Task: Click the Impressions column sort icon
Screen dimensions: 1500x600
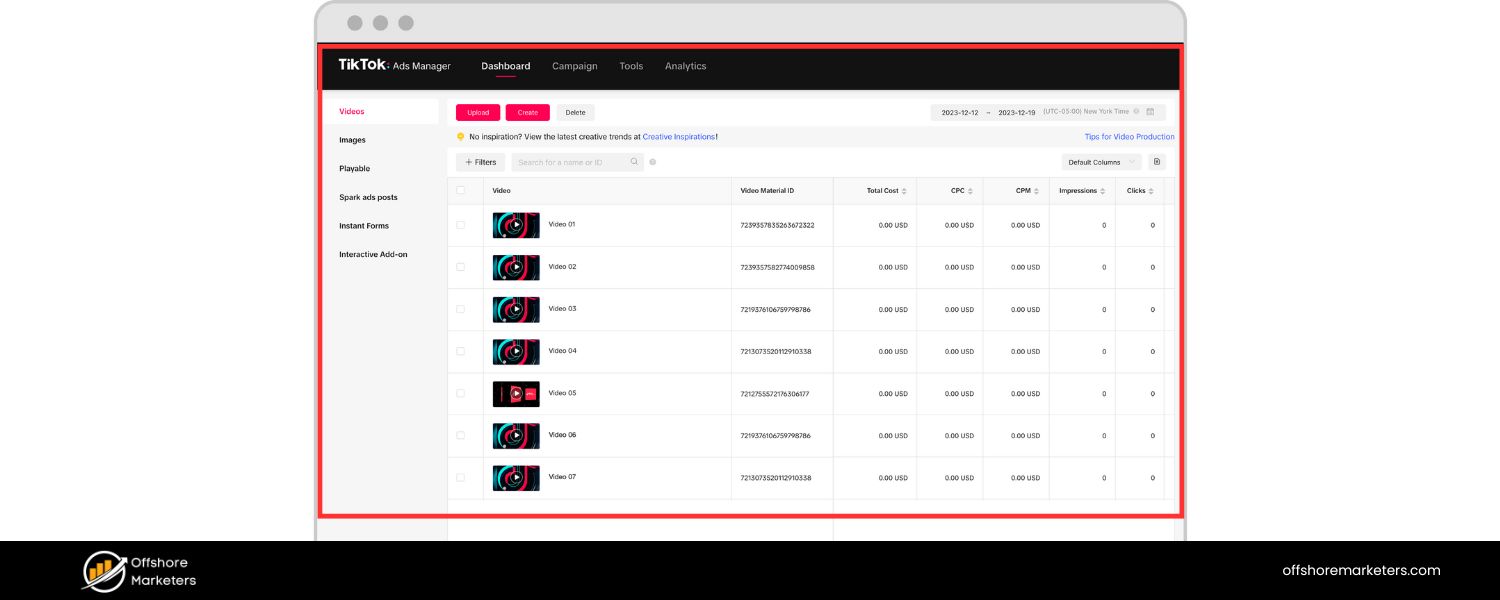Action: tap(1103, 191)
